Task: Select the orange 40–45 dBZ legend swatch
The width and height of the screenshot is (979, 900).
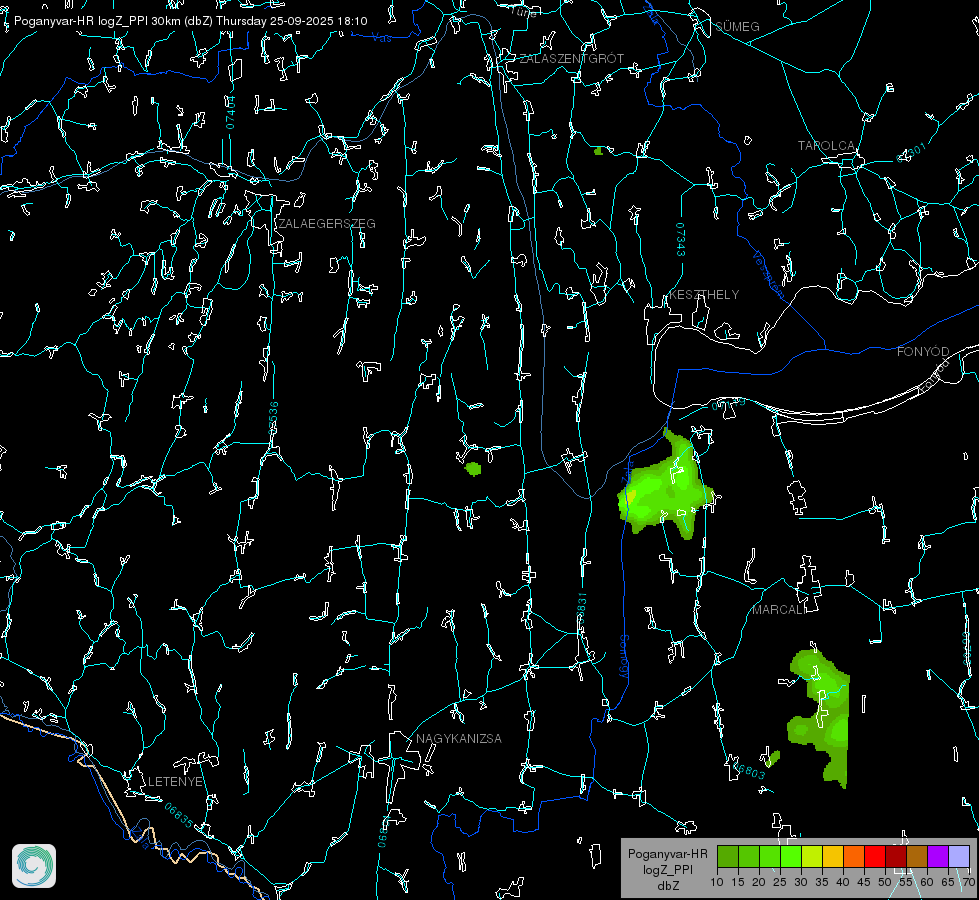Action: [x=854, y=857]
